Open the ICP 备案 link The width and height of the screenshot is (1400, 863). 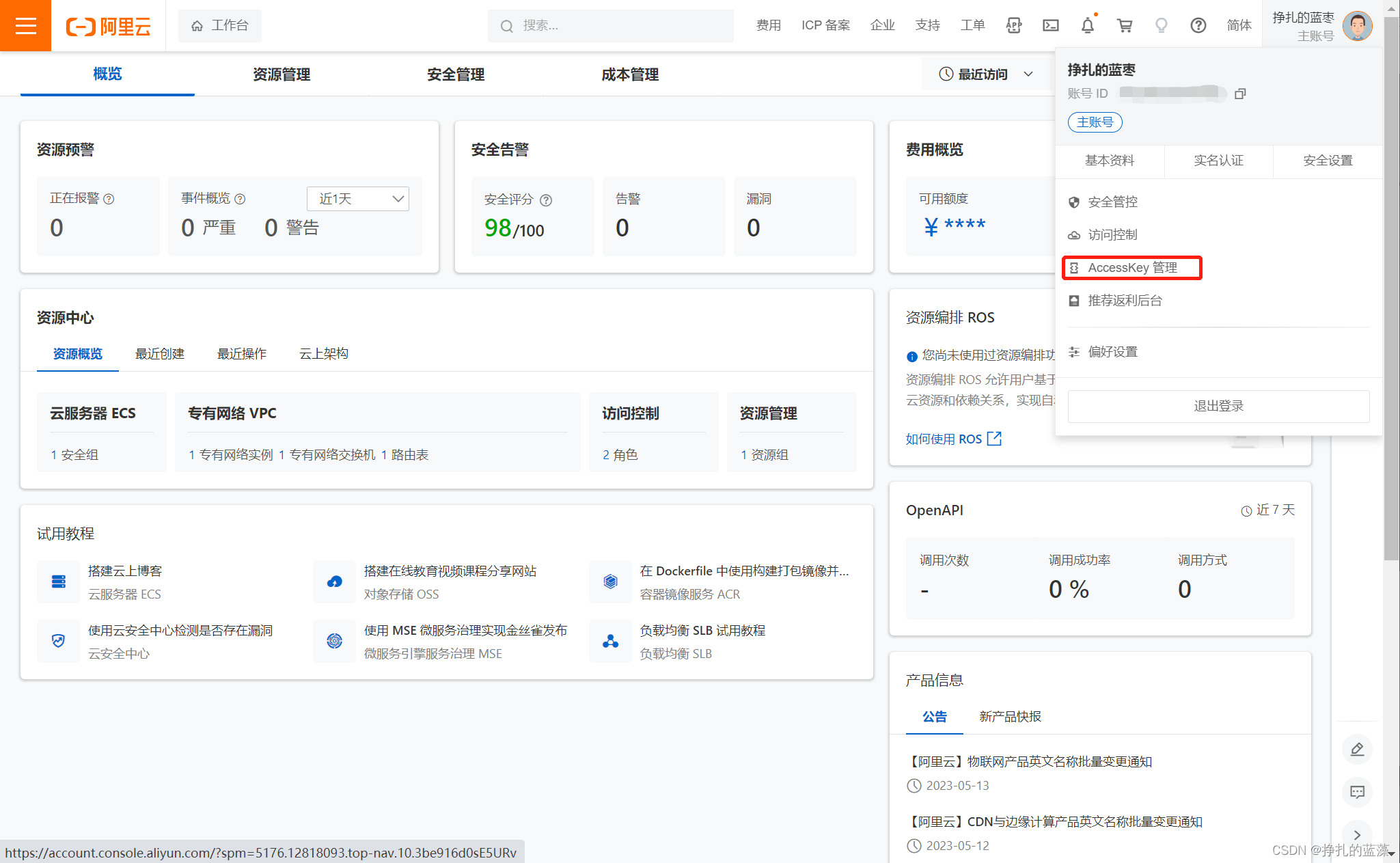click(x=825, y=25)
